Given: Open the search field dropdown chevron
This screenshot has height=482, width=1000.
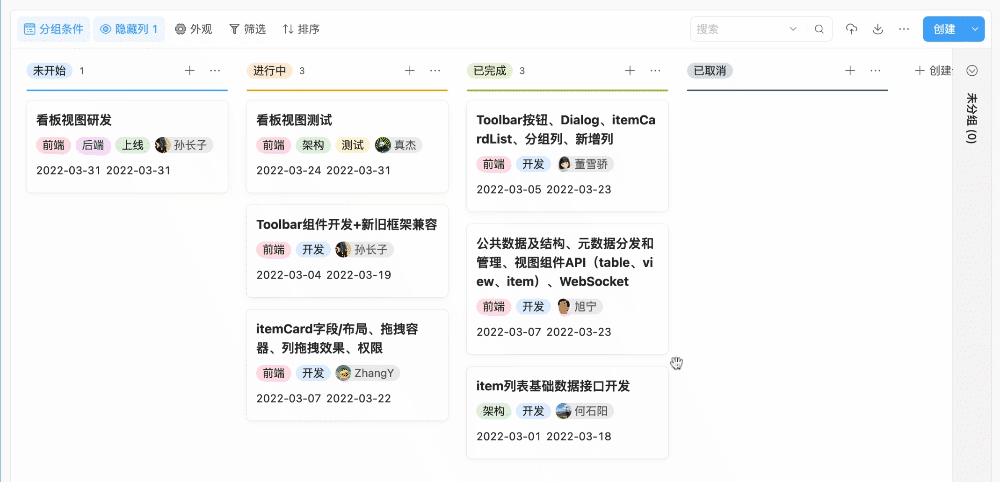Looking at the screenshot, I should tap(793, 29).
